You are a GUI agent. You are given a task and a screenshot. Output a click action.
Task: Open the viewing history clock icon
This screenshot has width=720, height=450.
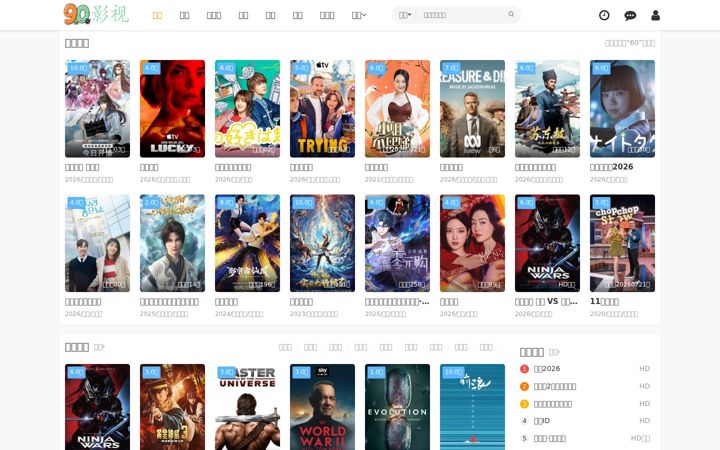pos(604,15)
